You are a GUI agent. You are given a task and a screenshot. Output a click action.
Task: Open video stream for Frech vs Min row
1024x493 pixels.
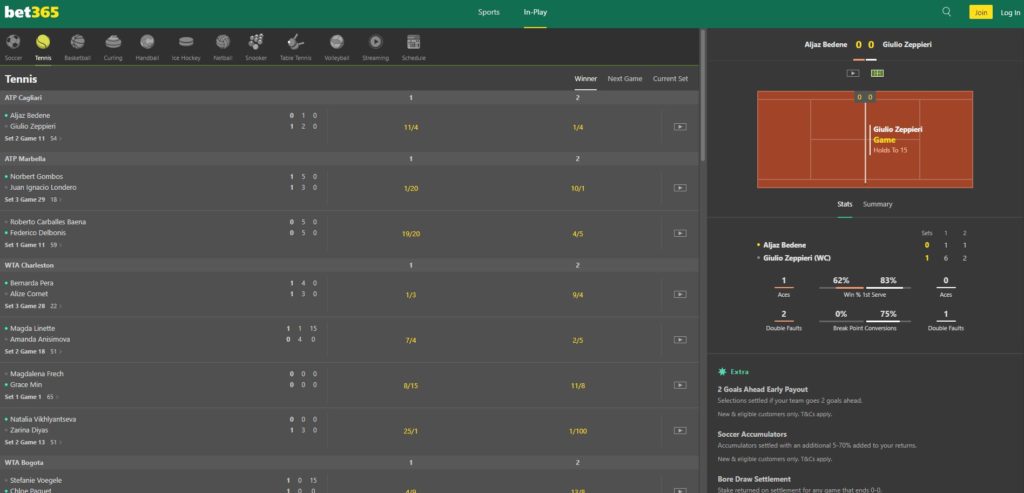point(680,385)
